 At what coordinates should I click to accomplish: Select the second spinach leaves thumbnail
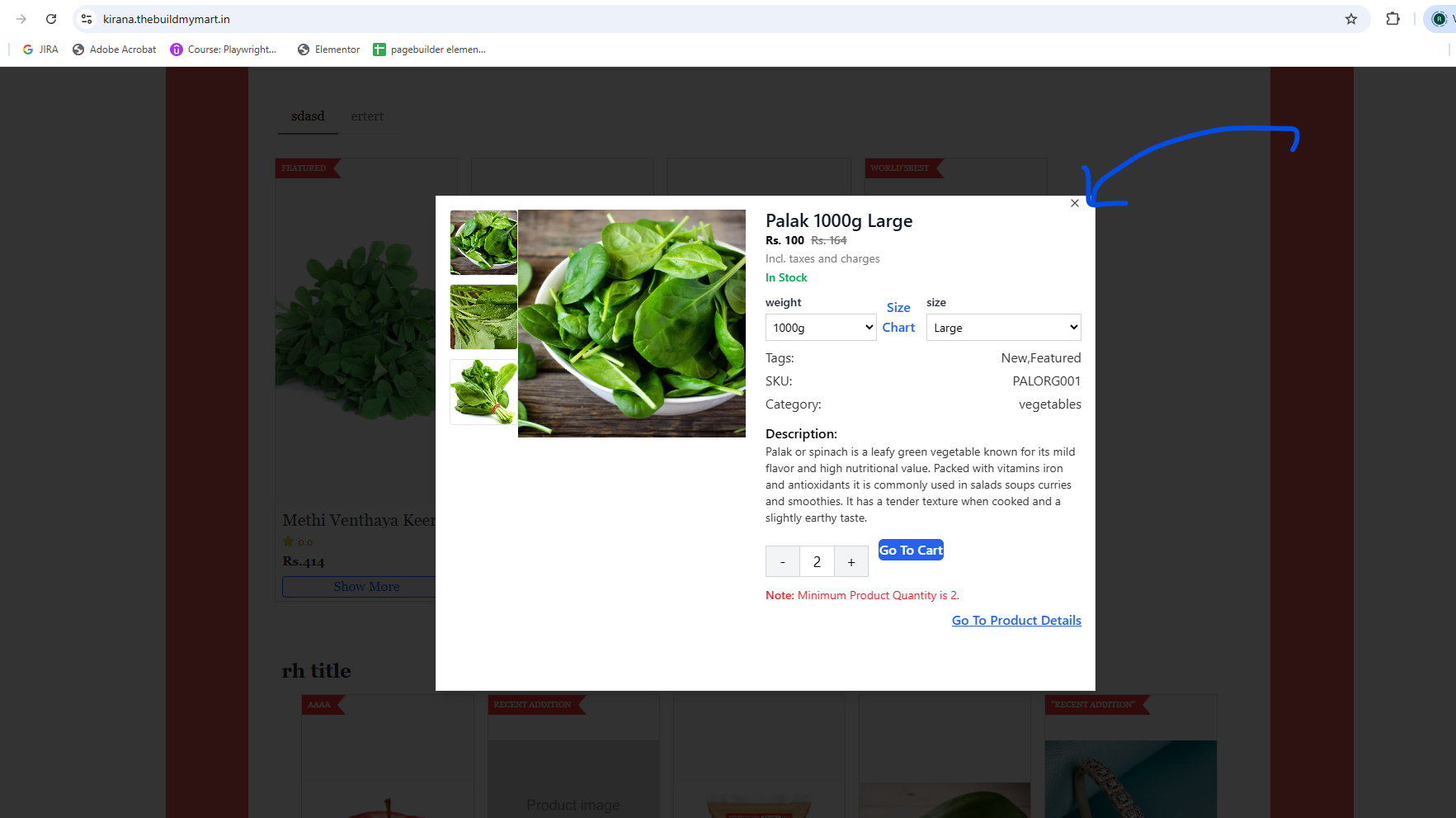(484, 317)
